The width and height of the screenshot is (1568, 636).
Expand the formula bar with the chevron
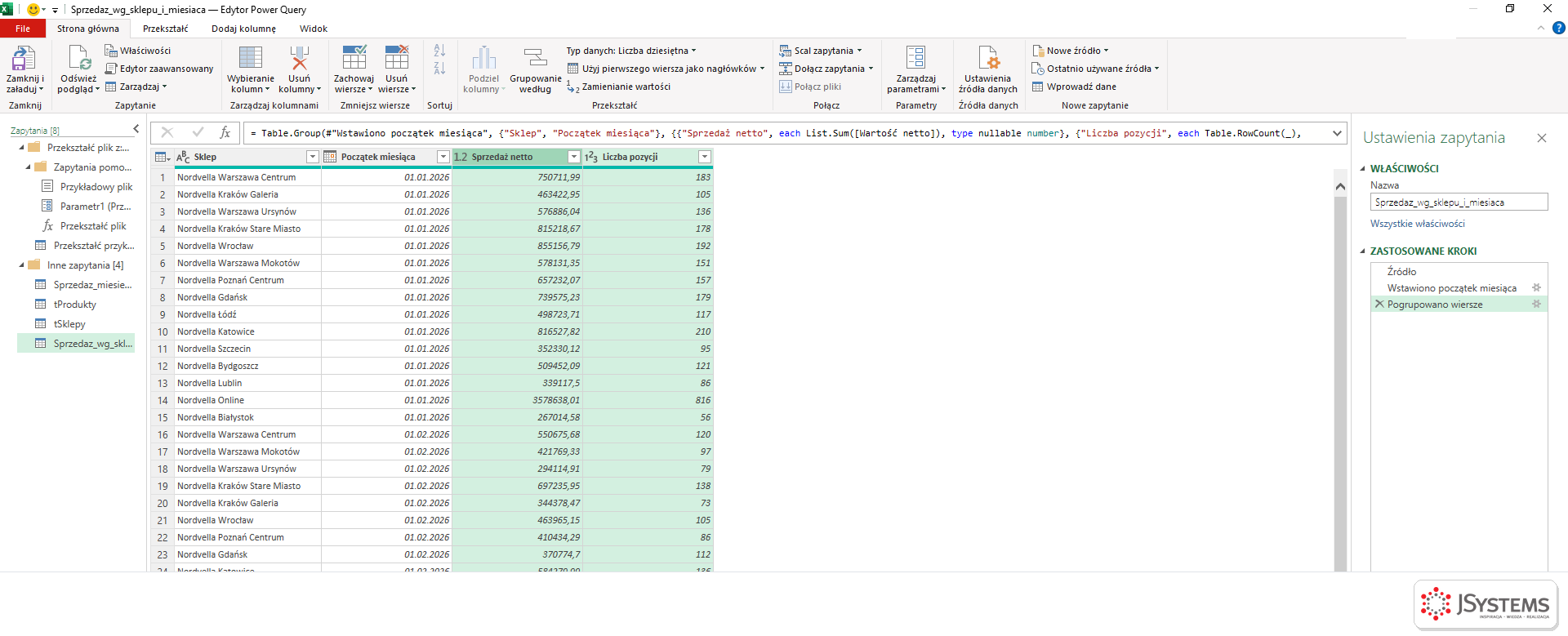click(x=1337, y=133)
